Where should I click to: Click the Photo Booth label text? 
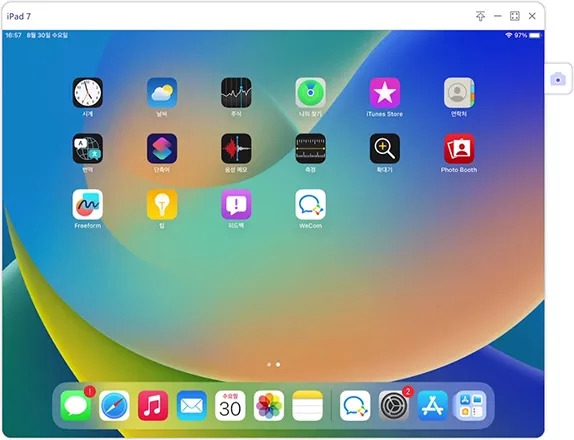click(x=459, y=170)
